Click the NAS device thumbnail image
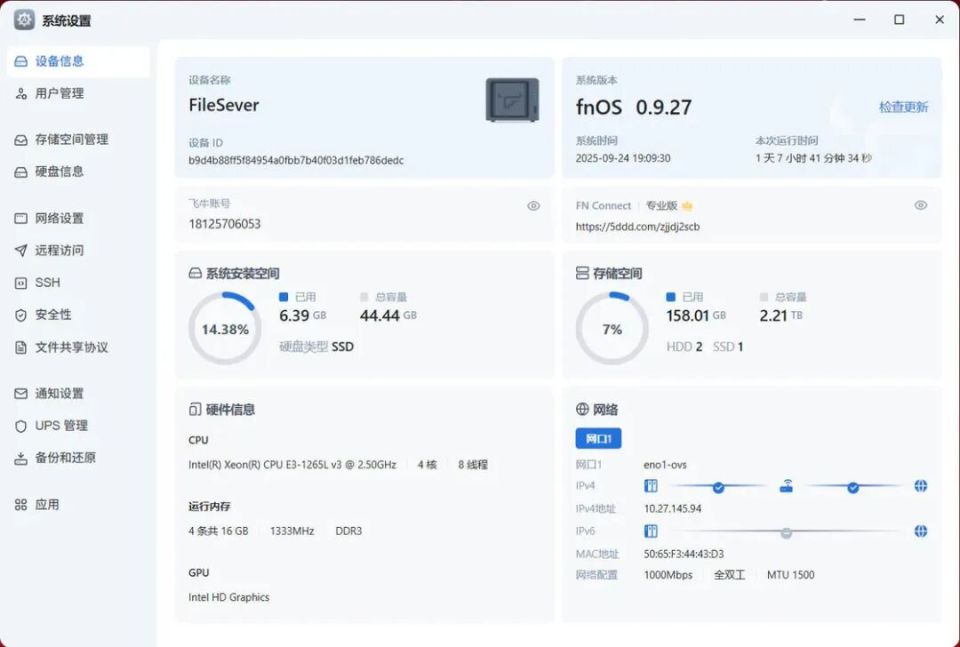The image size is (960, 647). [512, 100]
